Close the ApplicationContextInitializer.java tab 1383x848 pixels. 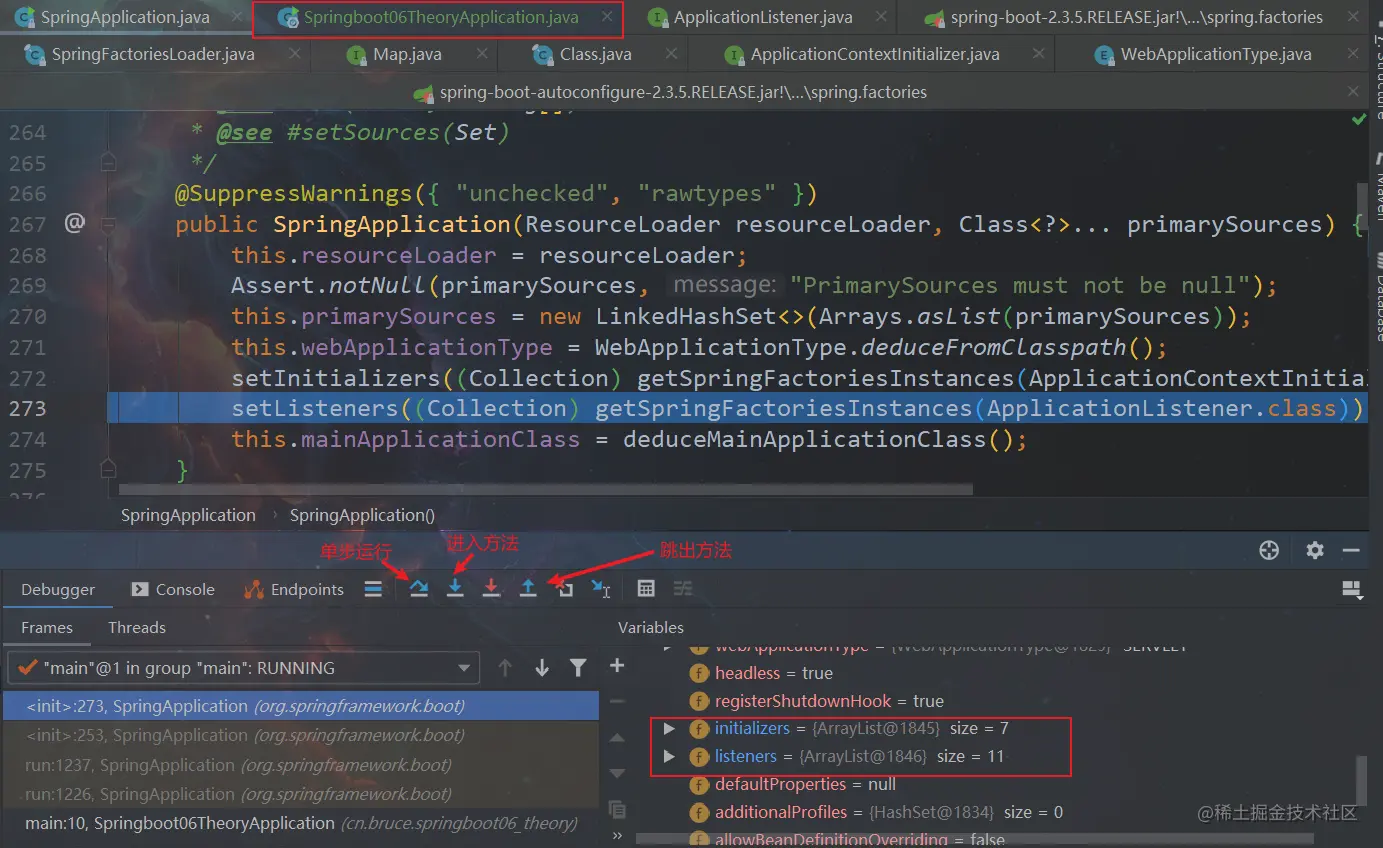coord(1040,55)
